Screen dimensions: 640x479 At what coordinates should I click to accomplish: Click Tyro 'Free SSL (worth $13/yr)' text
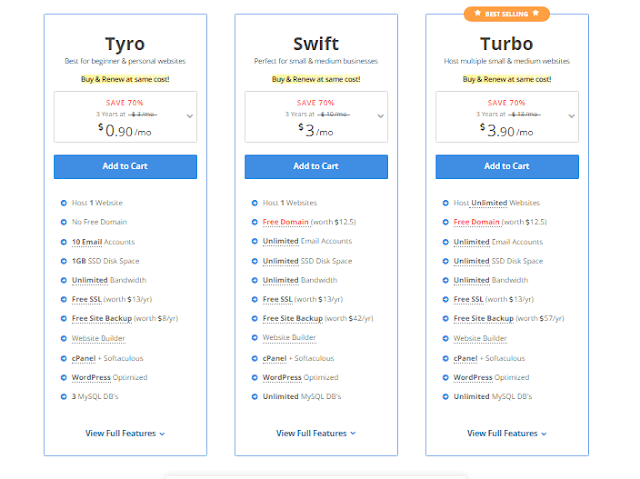[112, 299]
